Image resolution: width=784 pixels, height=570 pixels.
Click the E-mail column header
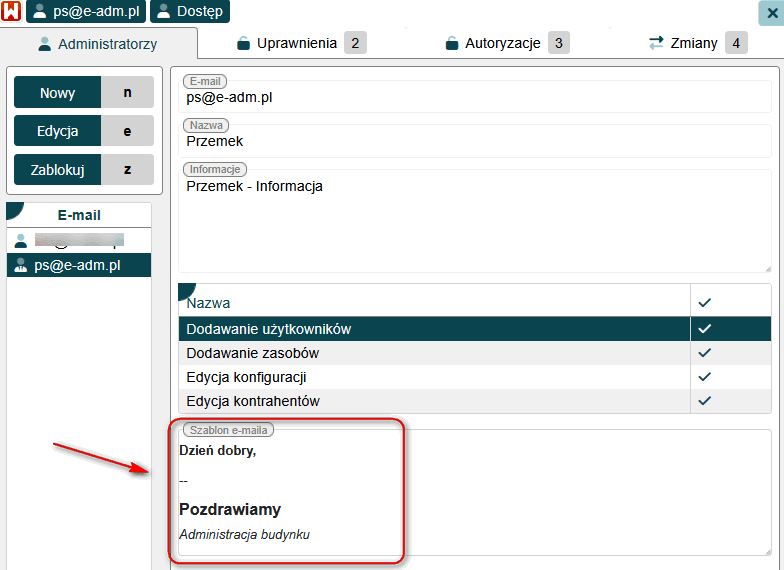(79, 215)
